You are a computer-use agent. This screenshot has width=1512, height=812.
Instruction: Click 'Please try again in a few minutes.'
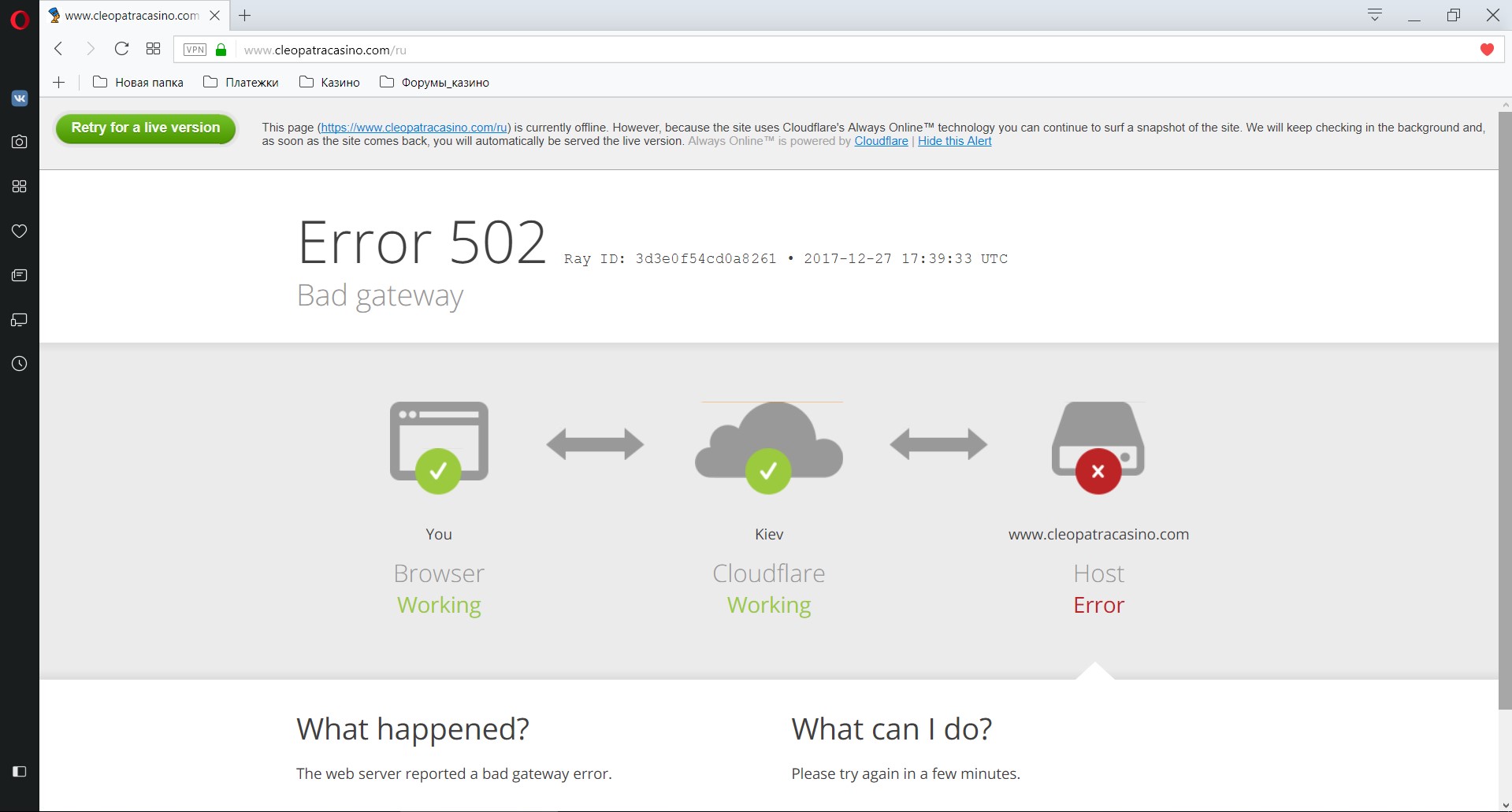pos(905,773)
